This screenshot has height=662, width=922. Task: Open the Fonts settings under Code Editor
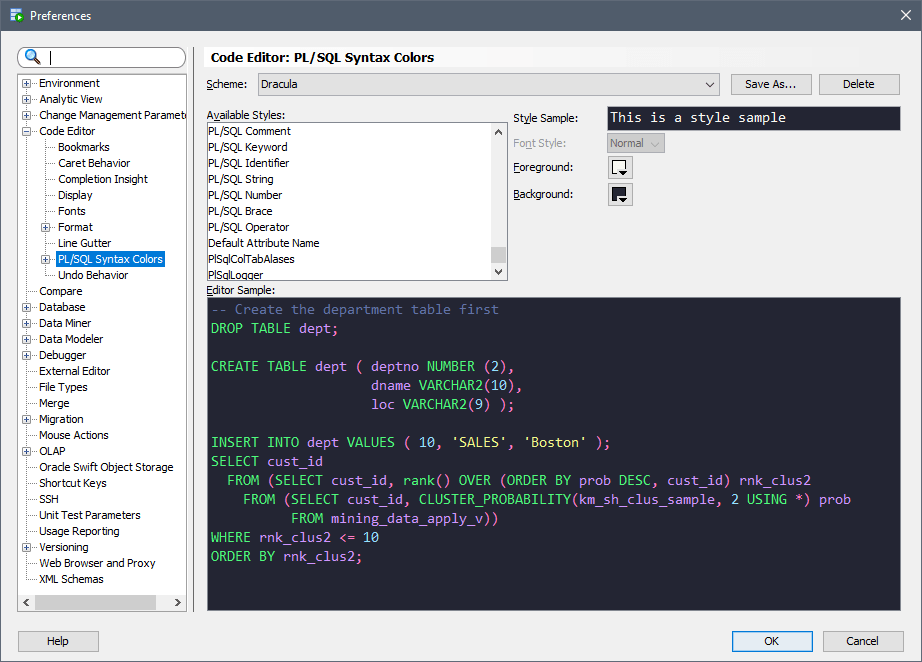tap(71, 211)
